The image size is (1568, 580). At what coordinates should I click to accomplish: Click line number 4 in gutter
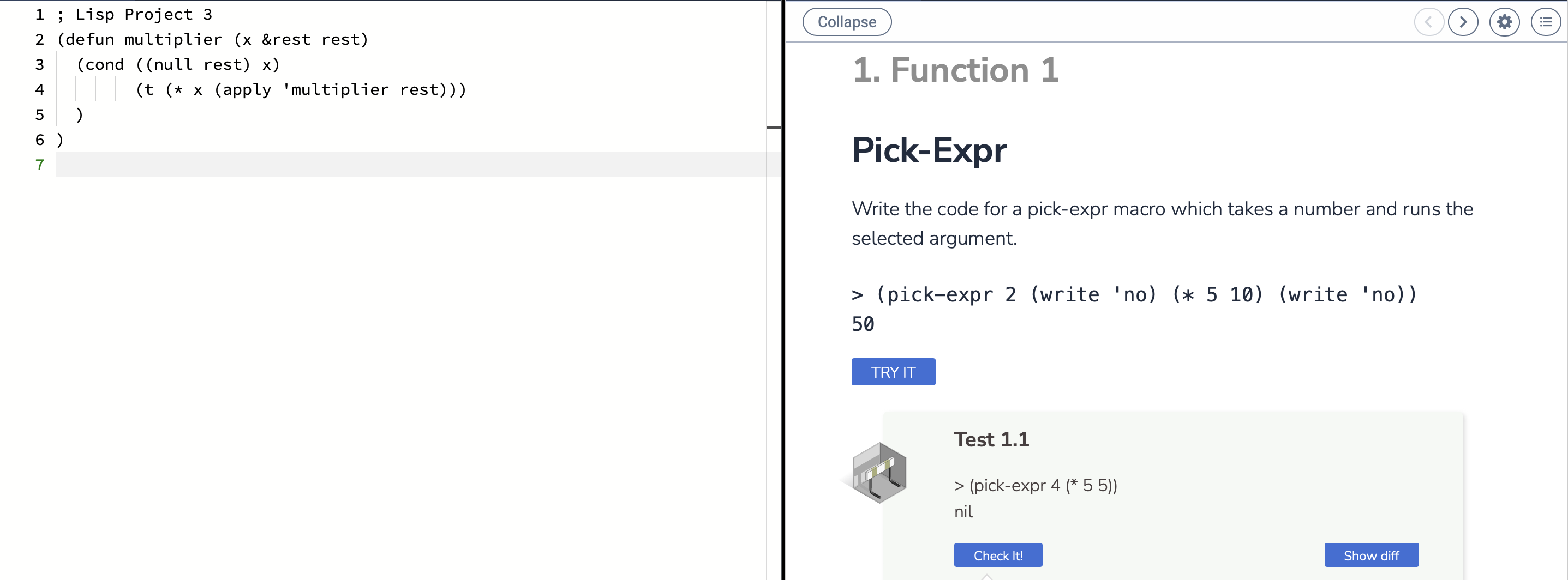pos(40,90)
